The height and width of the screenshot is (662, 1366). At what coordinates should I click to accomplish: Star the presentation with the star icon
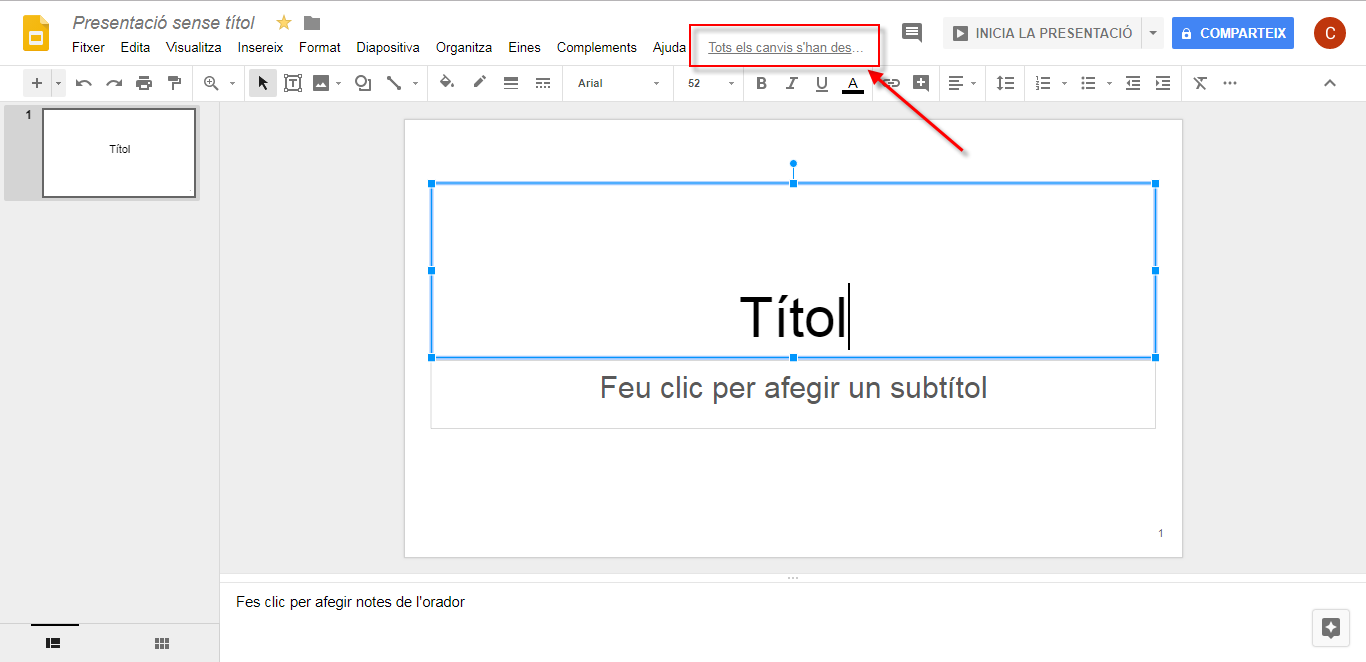tap(284, 22)
